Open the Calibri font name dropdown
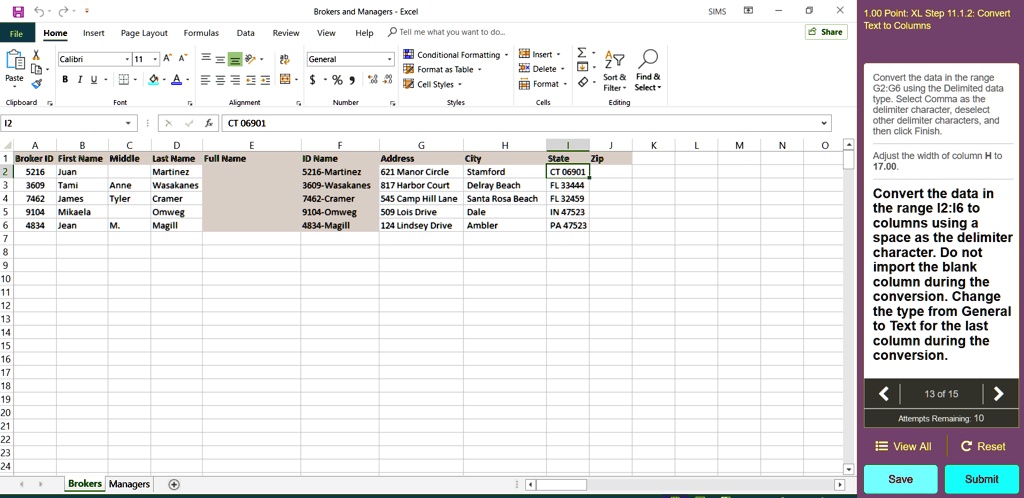 pos(127,59)
